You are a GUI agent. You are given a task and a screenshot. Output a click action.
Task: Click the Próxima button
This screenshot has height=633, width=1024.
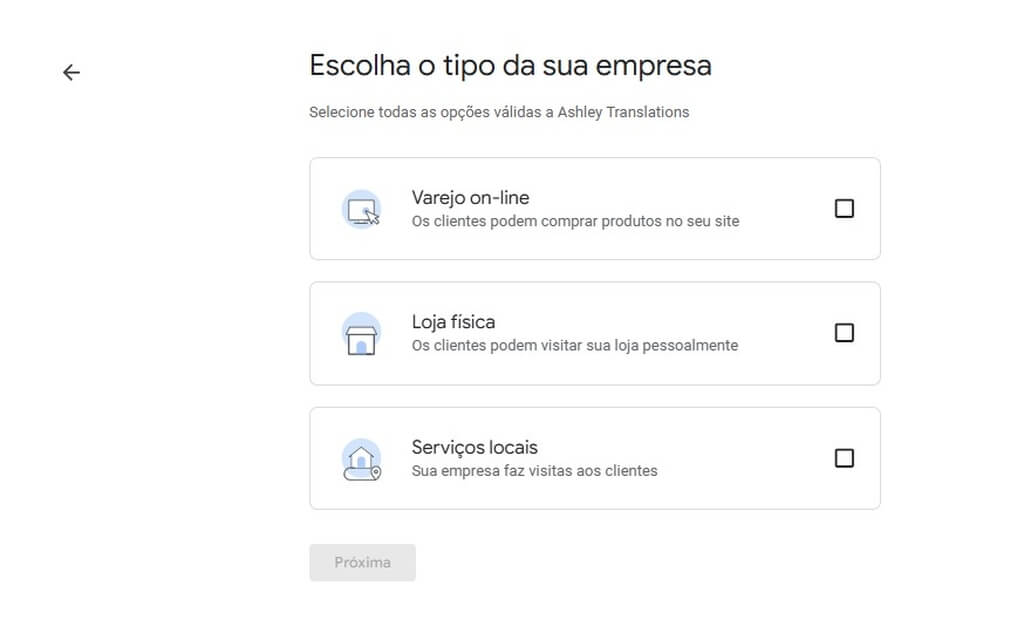coord(362,562)
